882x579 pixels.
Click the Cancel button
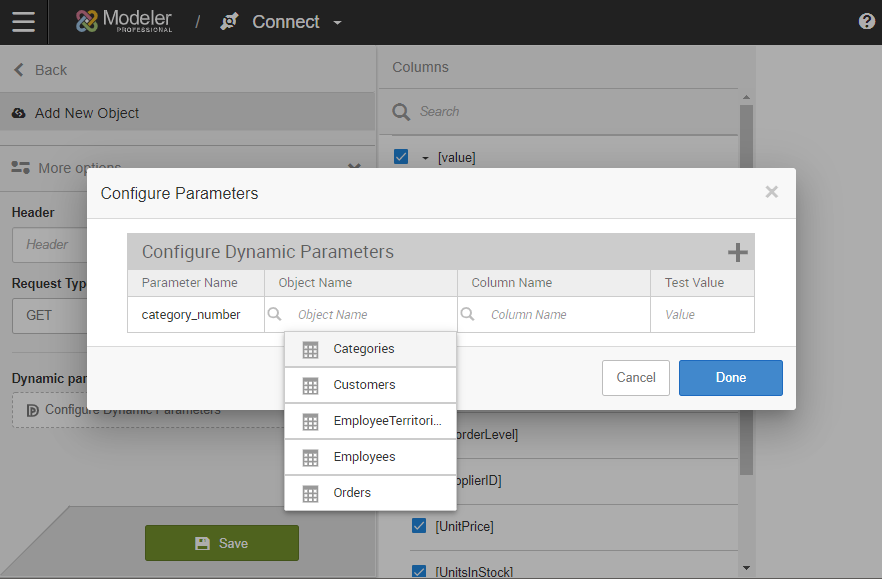(635, 378)
